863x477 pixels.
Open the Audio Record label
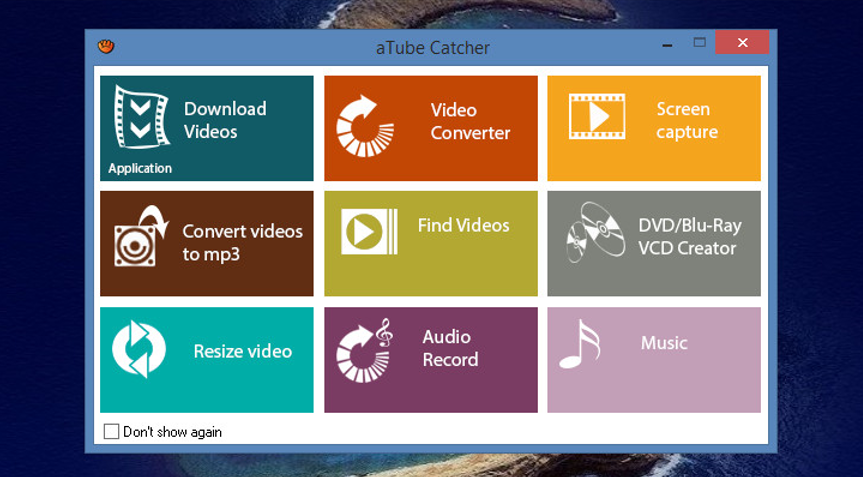point(450,348)
